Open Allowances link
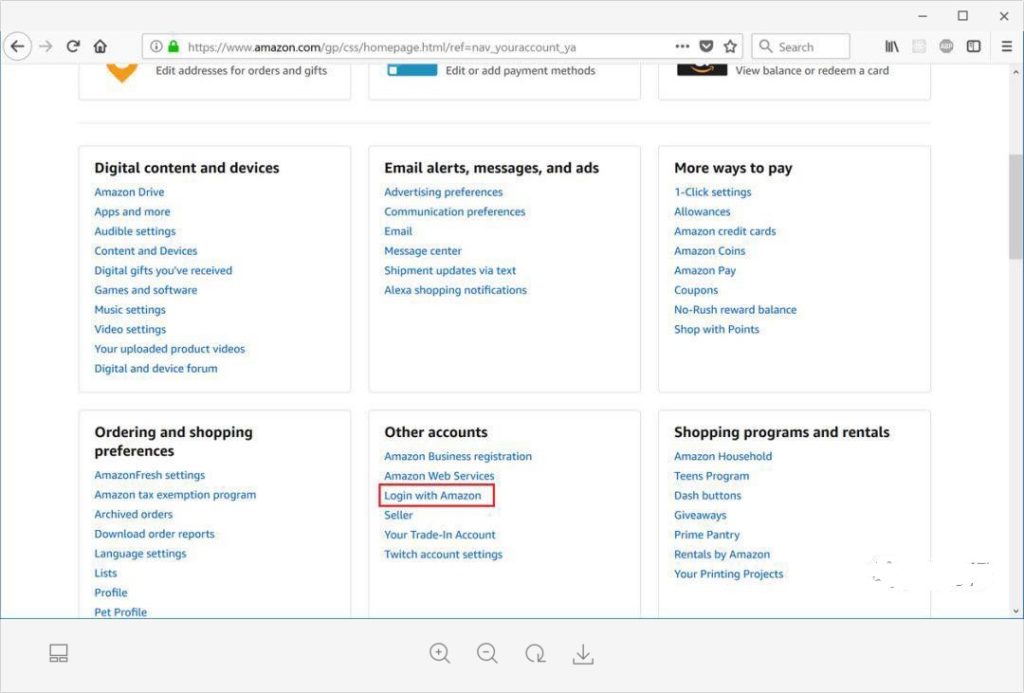This screenshot has height=693, width=1024. point(702,212)
